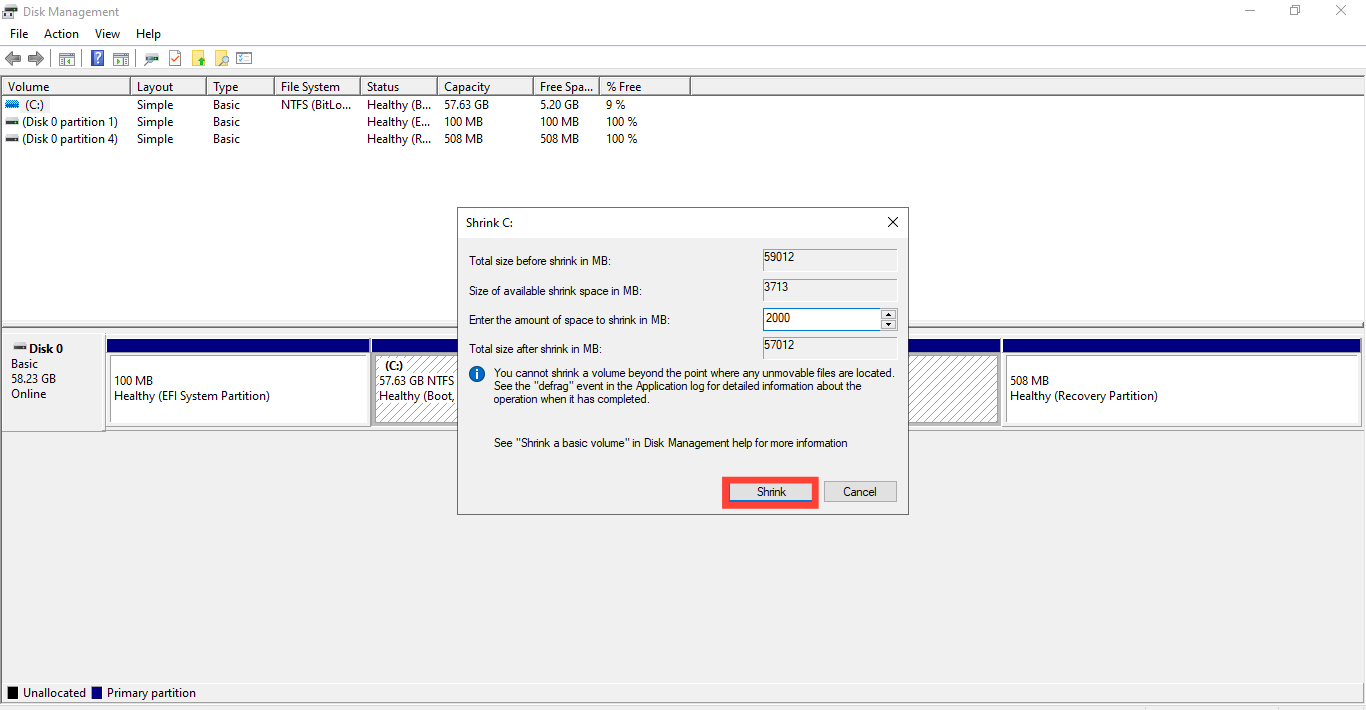Toggle the Action pane toolbar icon

pyautogui.click(x=121, y=59)
